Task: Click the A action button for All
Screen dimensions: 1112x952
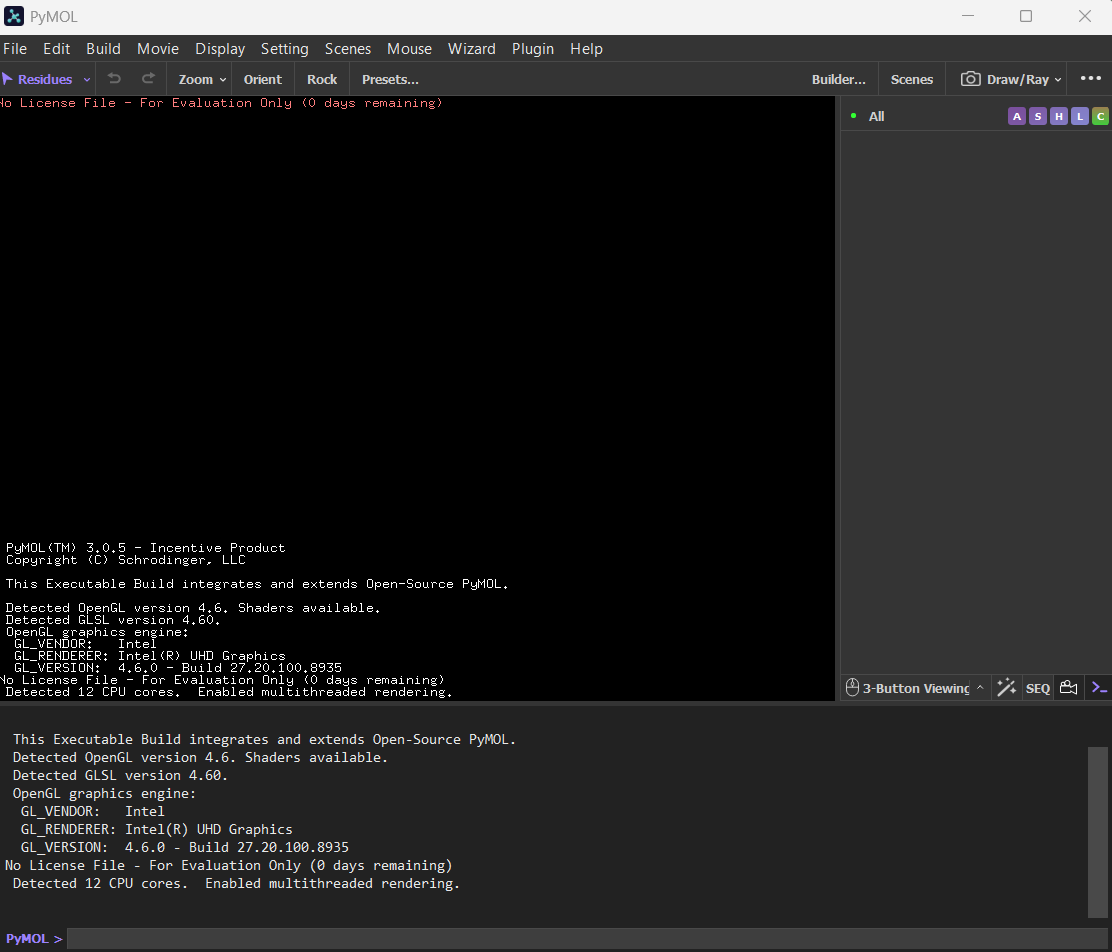Action: [1016, 116]
